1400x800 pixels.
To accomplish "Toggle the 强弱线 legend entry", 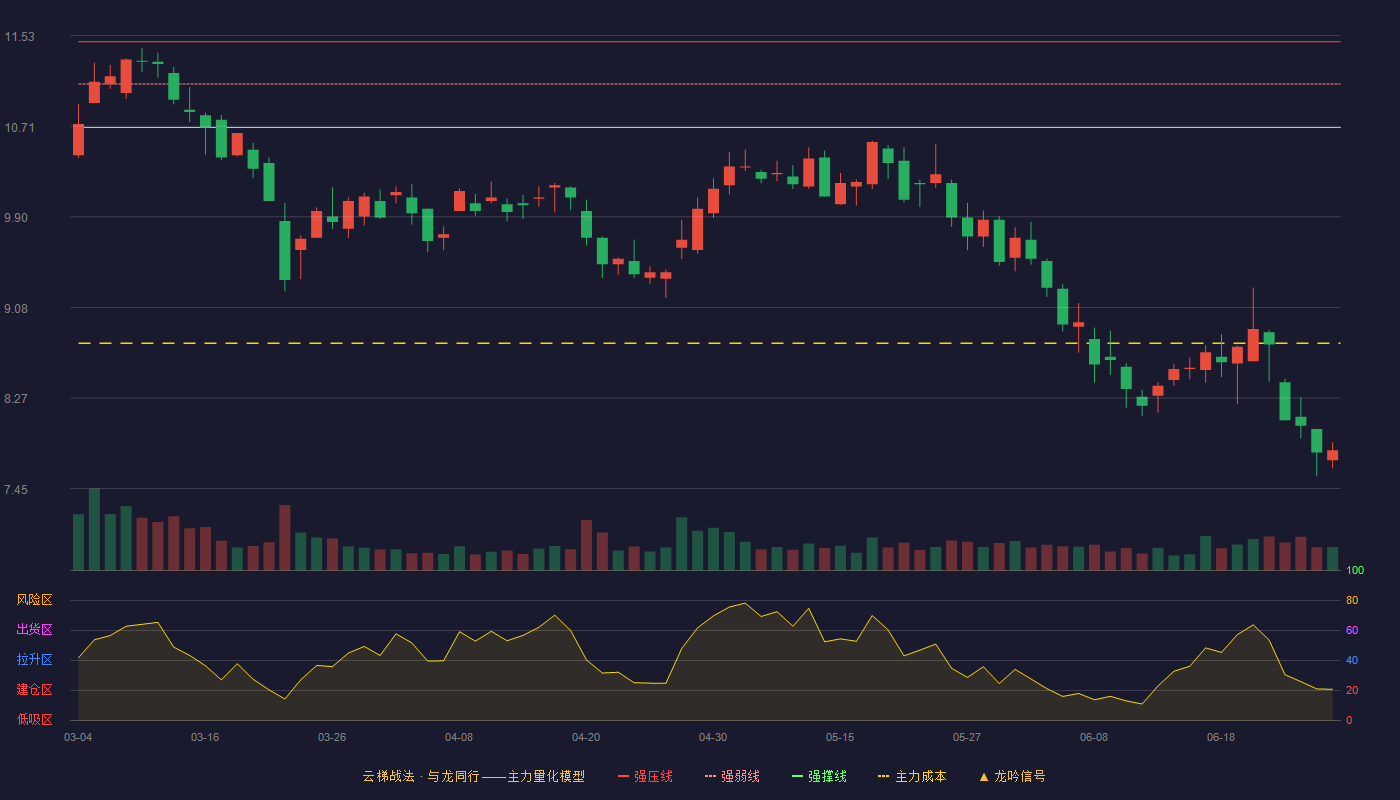I will click(732, 776).
